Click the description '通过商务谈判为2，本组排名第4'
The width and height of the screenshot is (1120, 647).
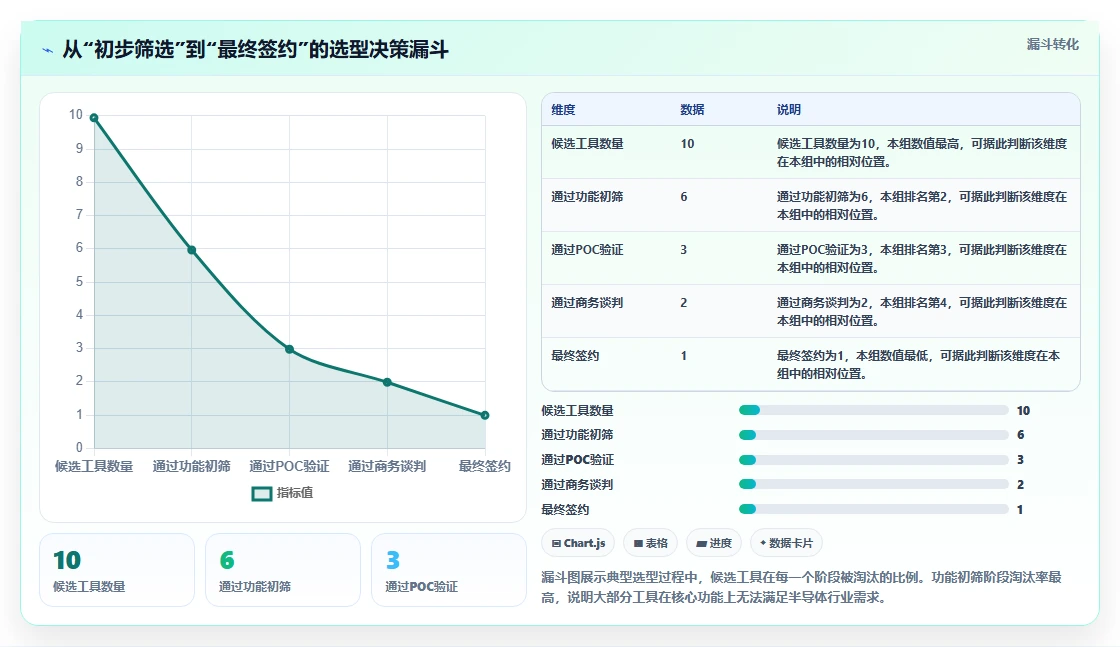[x=921, y=311]
